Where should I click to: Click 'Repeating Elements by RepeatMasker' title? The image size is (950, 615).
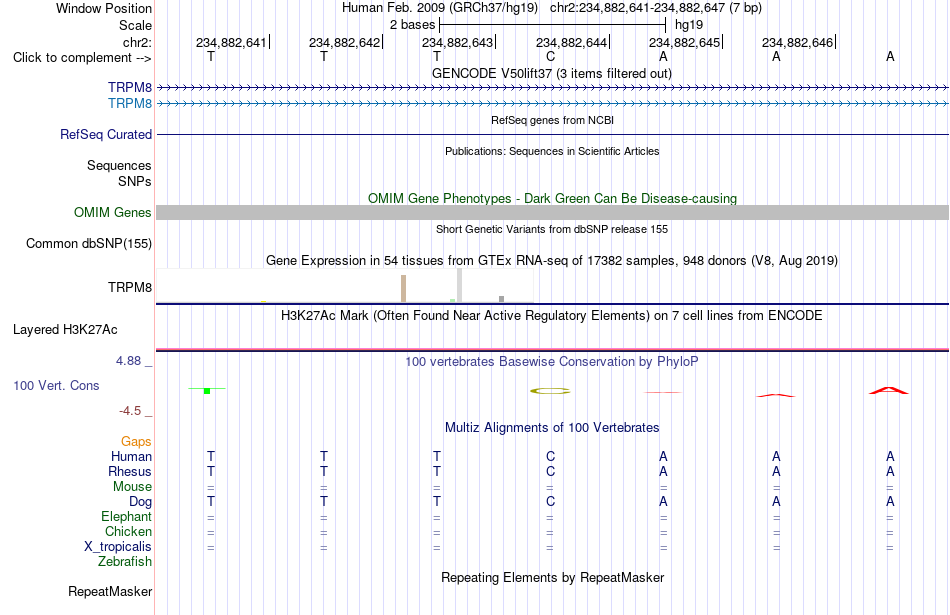coord(552,578)
